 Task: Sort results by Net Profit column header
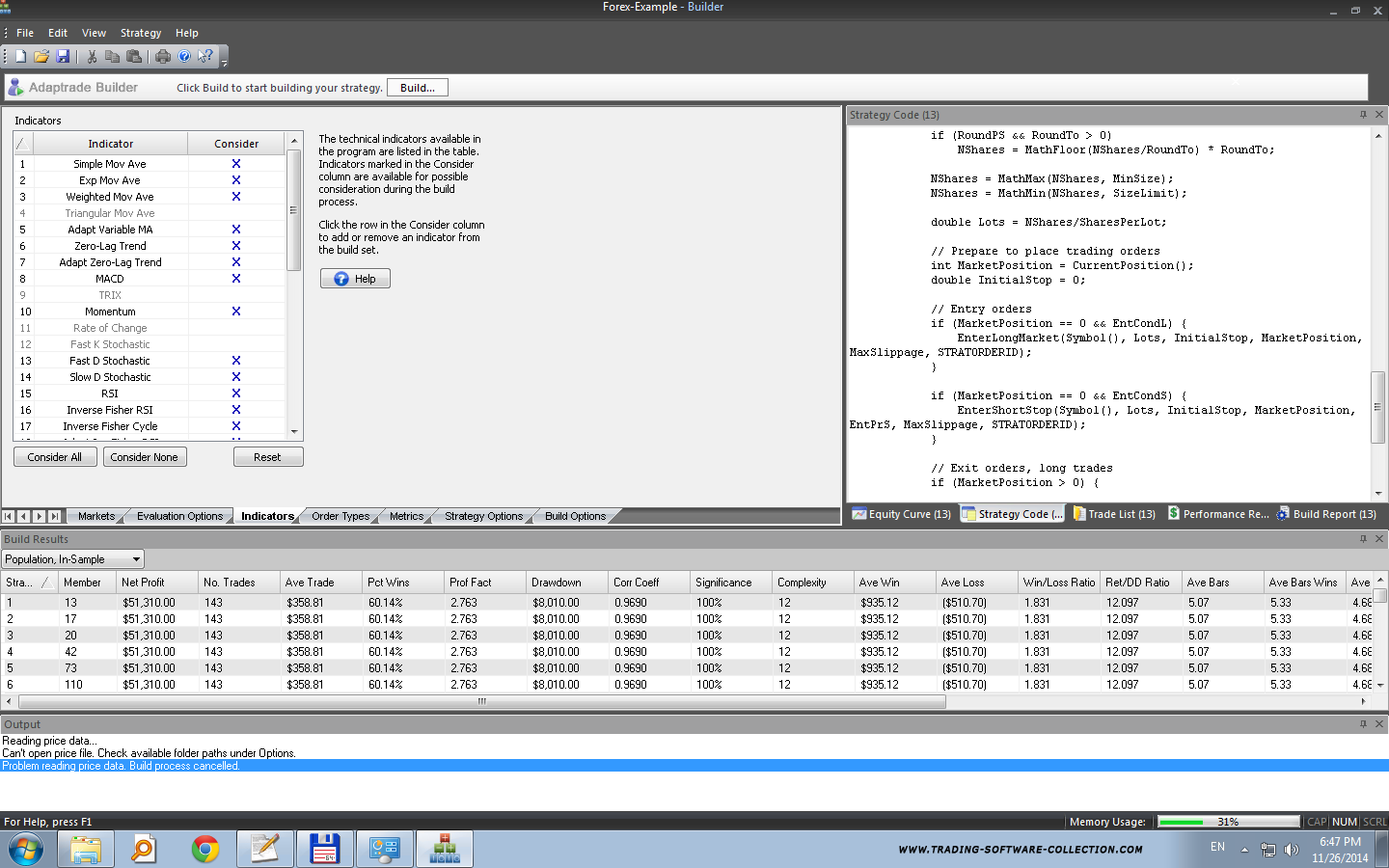pyautogui.click(x=144, y=583)
